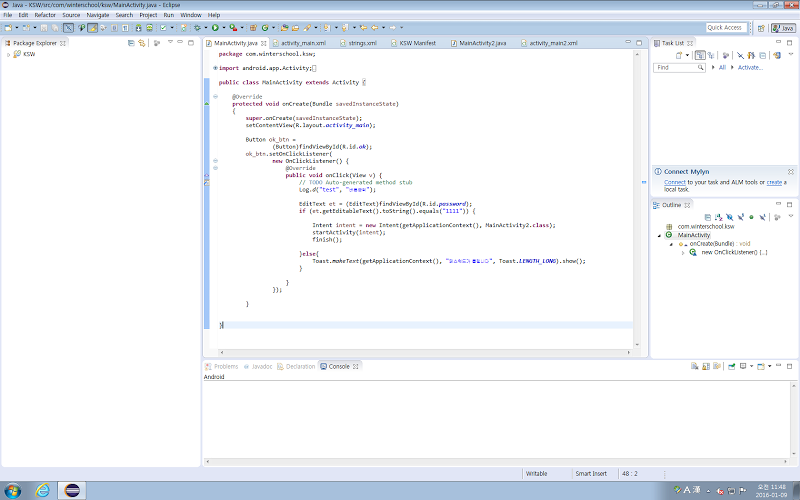Click the External Tools run icon

coord(233,28)
